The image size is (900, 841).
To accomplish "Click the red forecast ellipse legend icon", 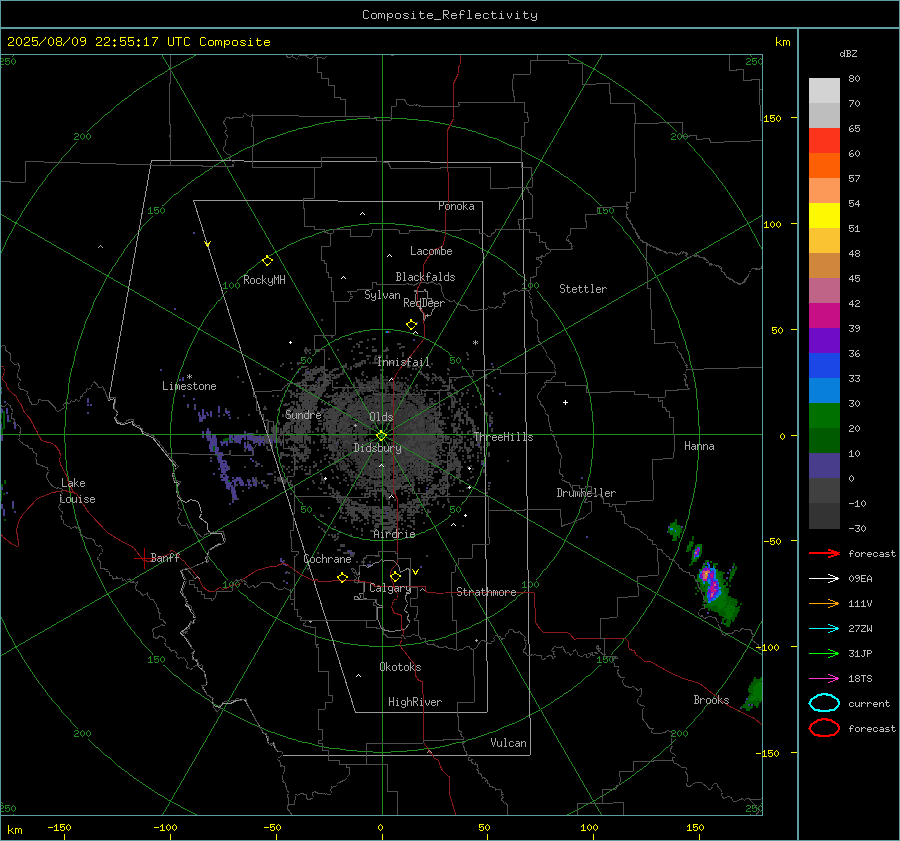I will point(824,728).
